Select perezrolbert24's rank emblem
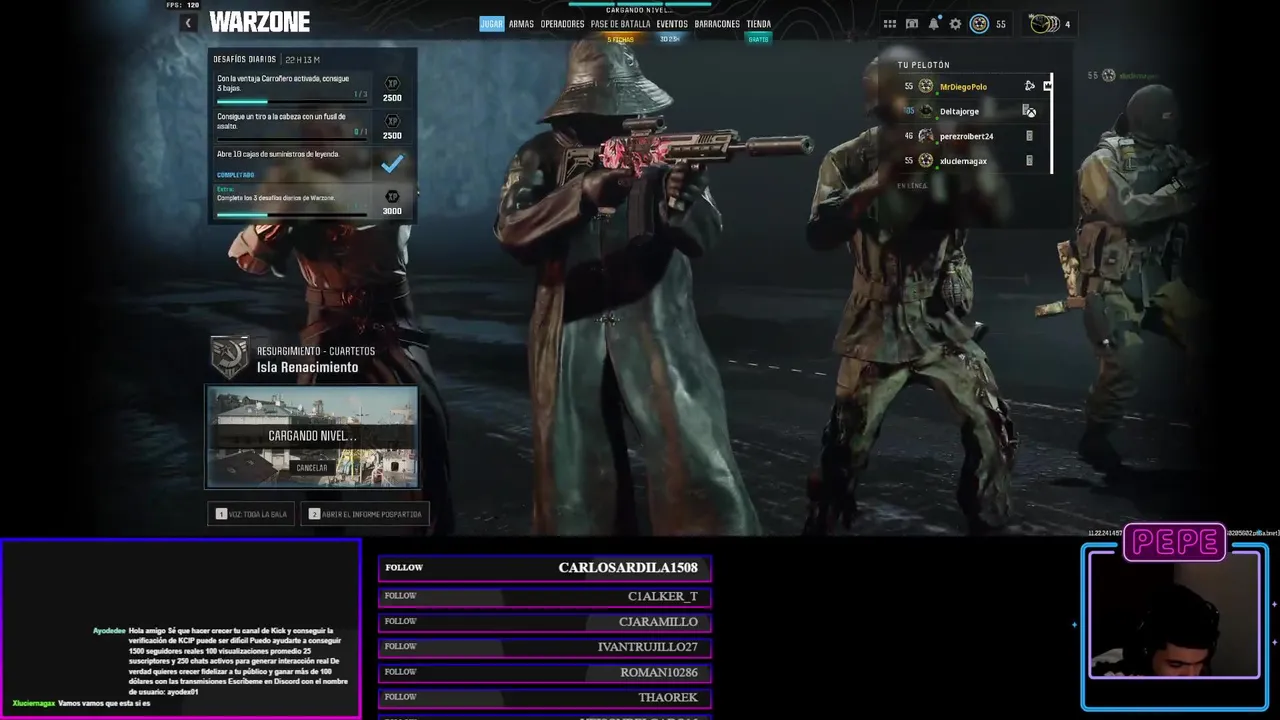 tap(926, 136)
